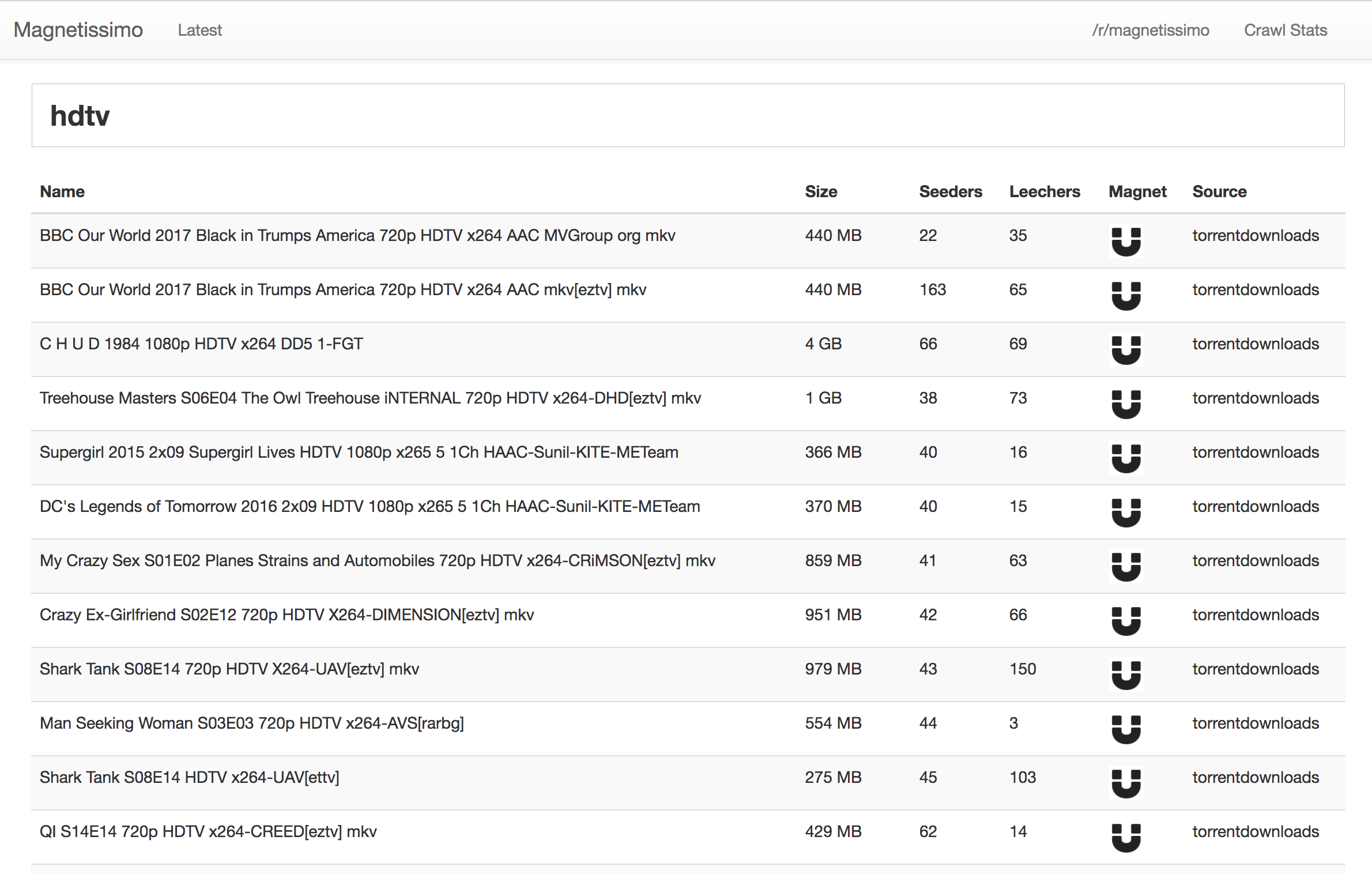Viewport: 1372px width, 874px height.
Task: Click the 22 seeders value
Action: pos(928,235)
